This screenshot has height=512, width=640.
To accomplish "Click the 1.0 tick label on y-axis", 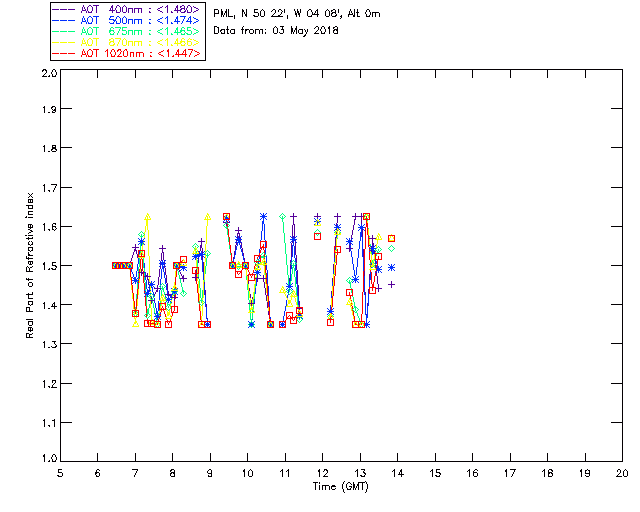I will point(47,459).
